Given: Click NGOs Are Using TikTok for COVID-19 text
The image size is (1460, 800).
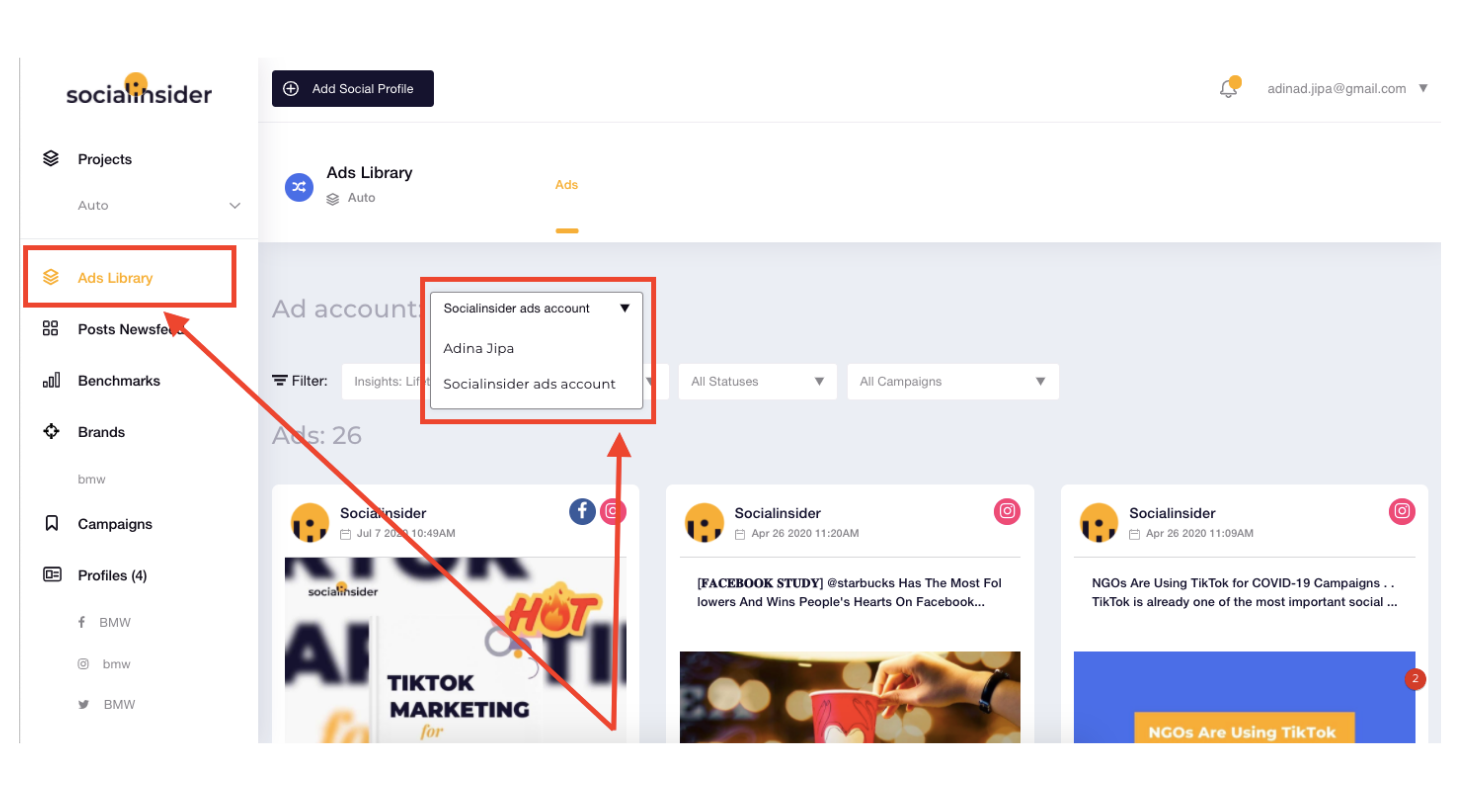Looking at the screenshot, I should coord(1244,592).
